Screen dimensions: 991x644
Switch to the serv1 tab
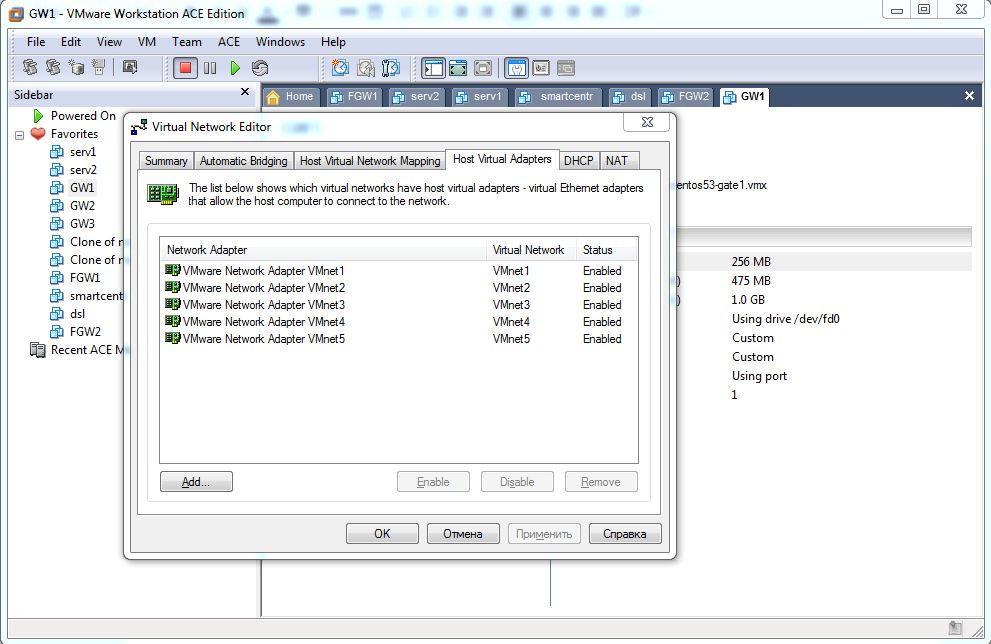pos(479,97)
